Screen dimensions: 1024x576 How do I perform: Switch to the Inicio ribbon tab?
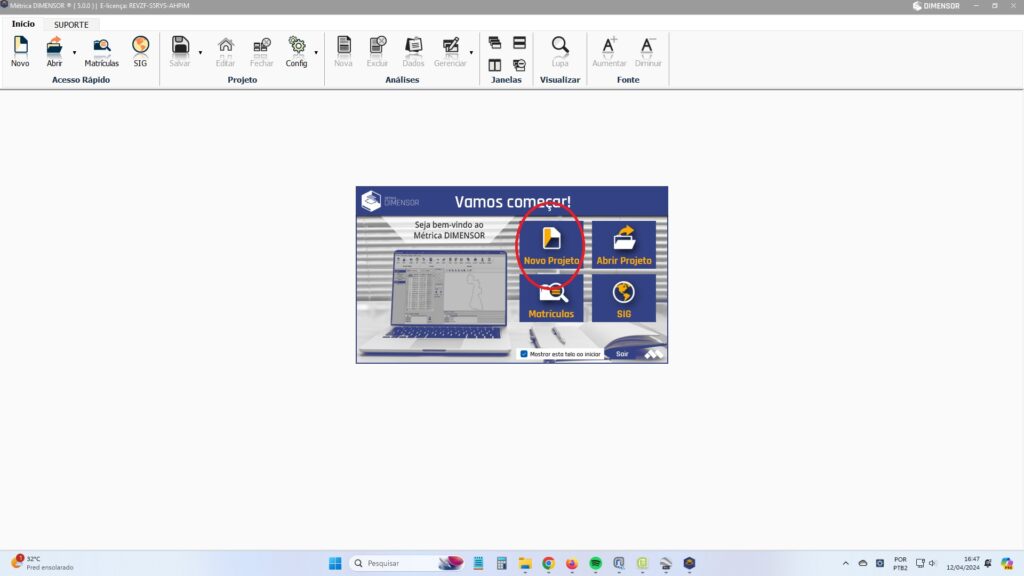click(23, 24)
